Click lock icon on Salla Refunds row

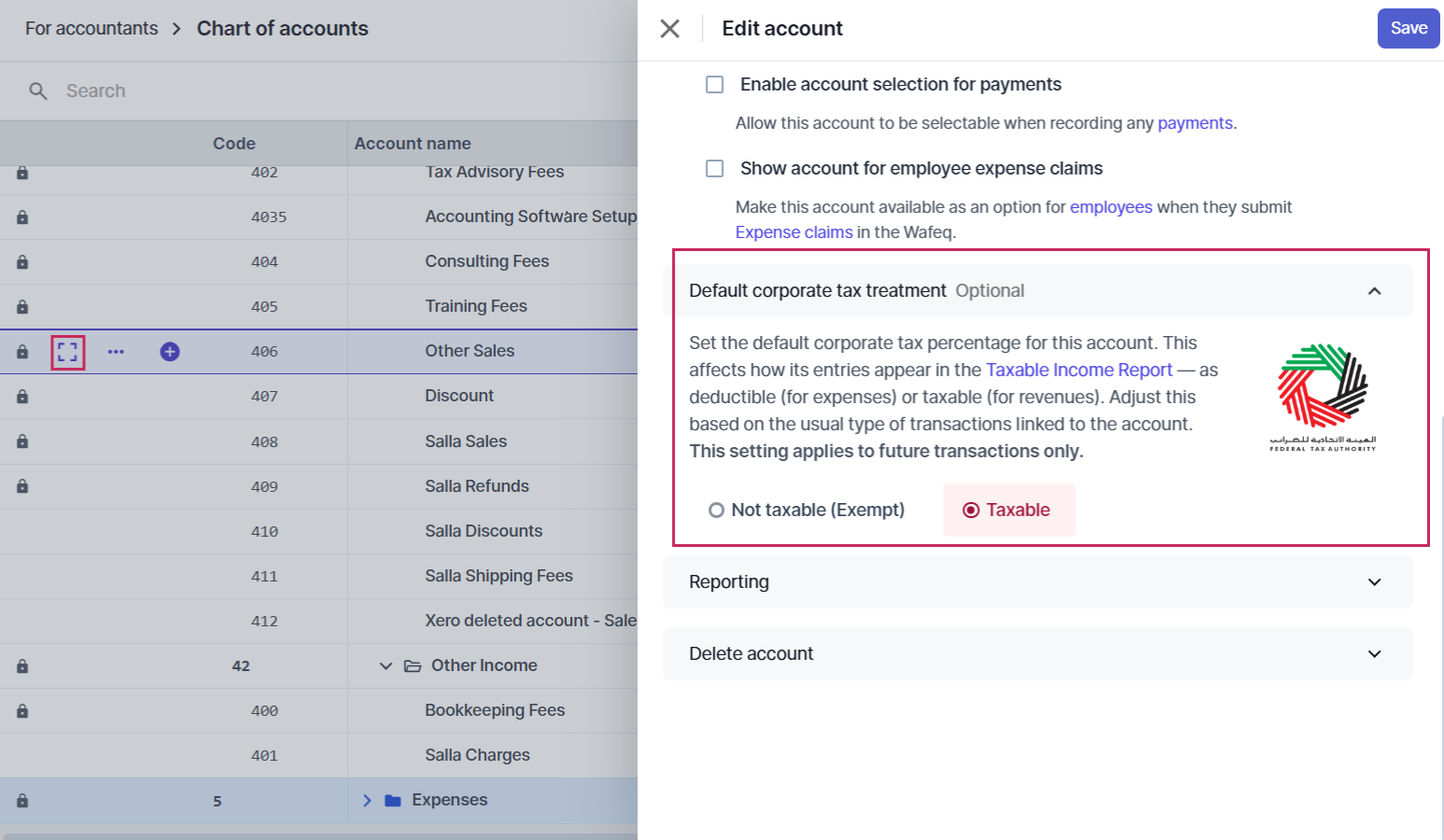pos(22,486)
